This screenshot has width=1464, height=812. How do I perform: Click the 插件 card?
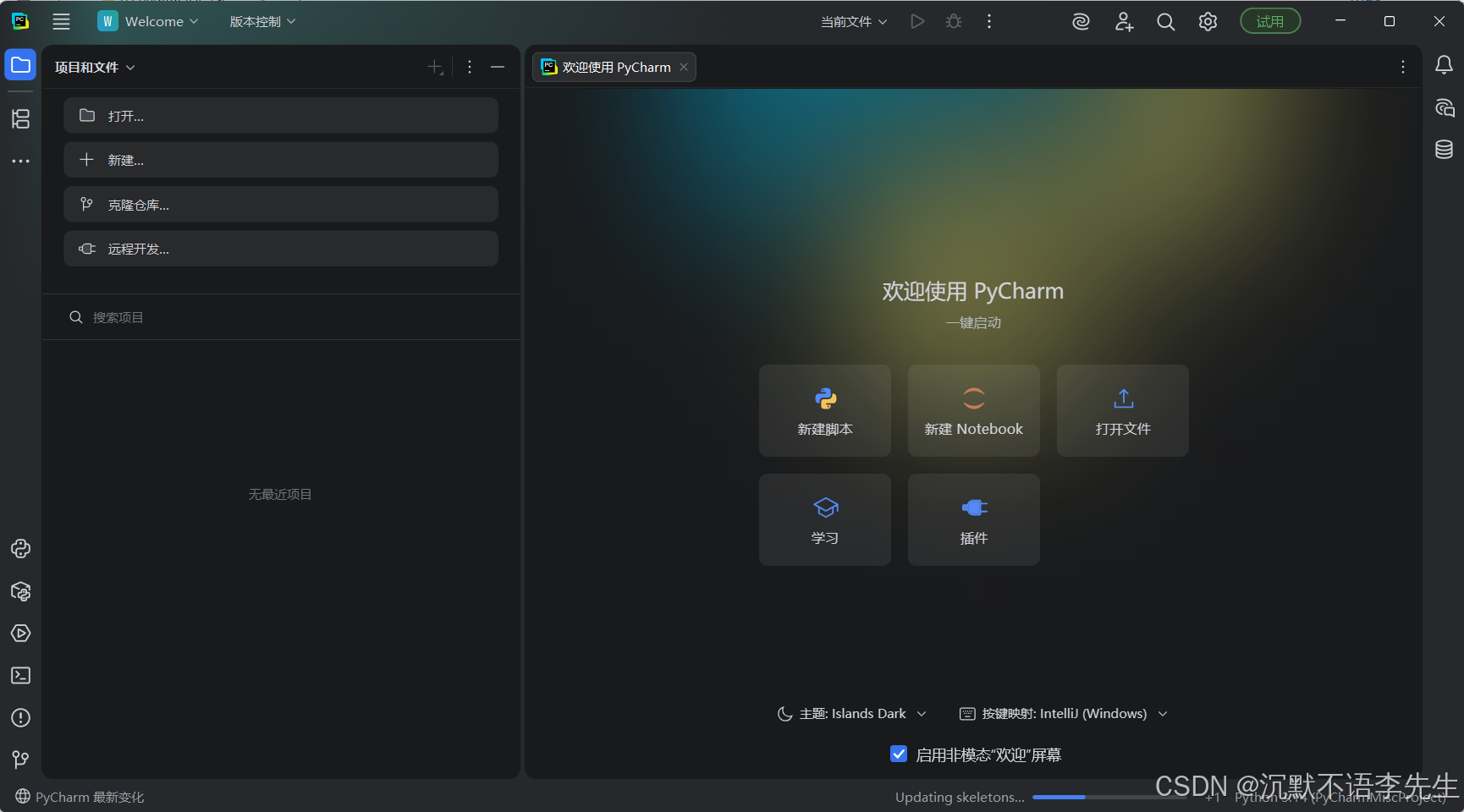coord(974,519)
